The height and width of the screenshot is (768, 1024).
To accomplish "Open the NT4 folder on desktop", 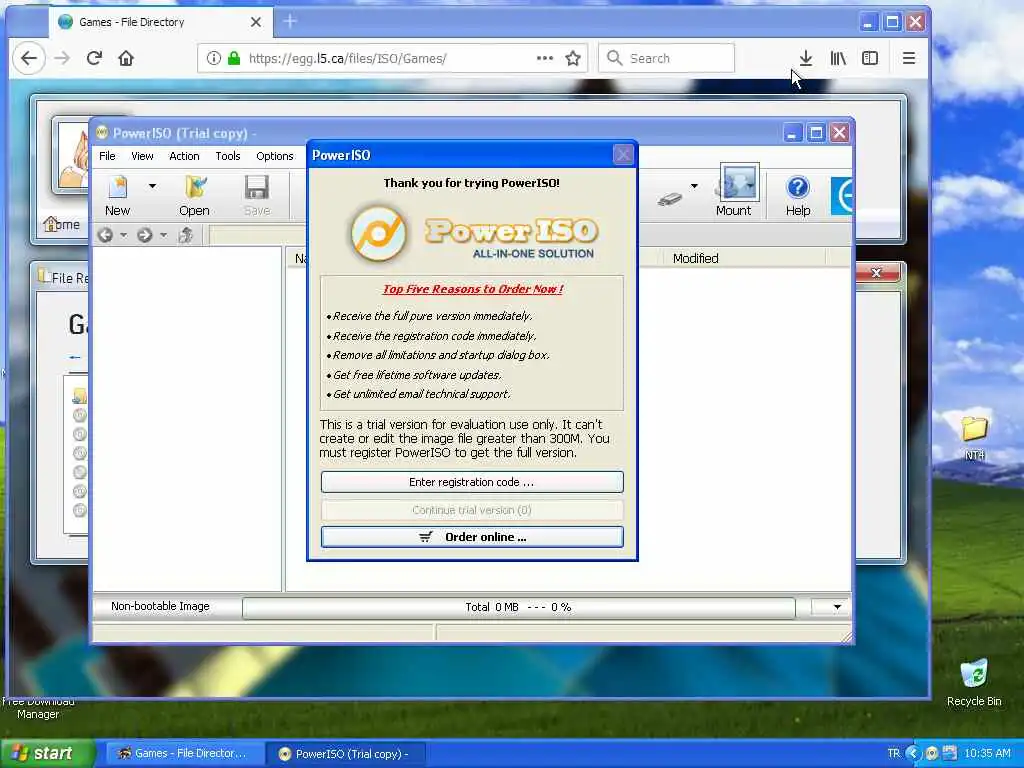I will click(x=974, y=437).
